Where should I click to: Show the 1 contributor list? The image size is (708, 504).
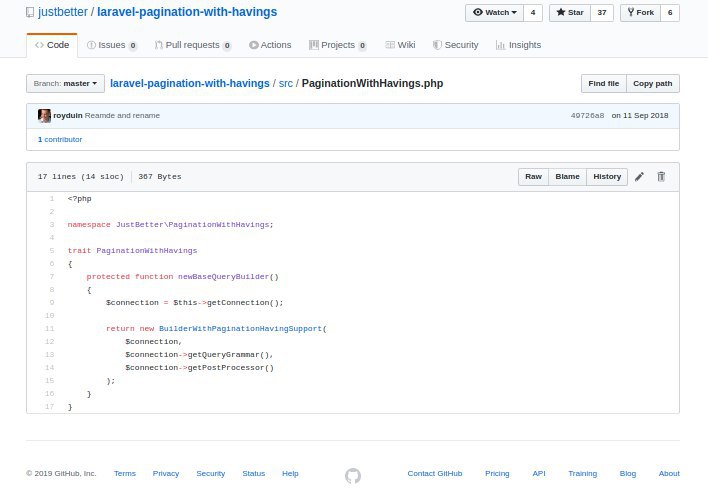(60, 140)
